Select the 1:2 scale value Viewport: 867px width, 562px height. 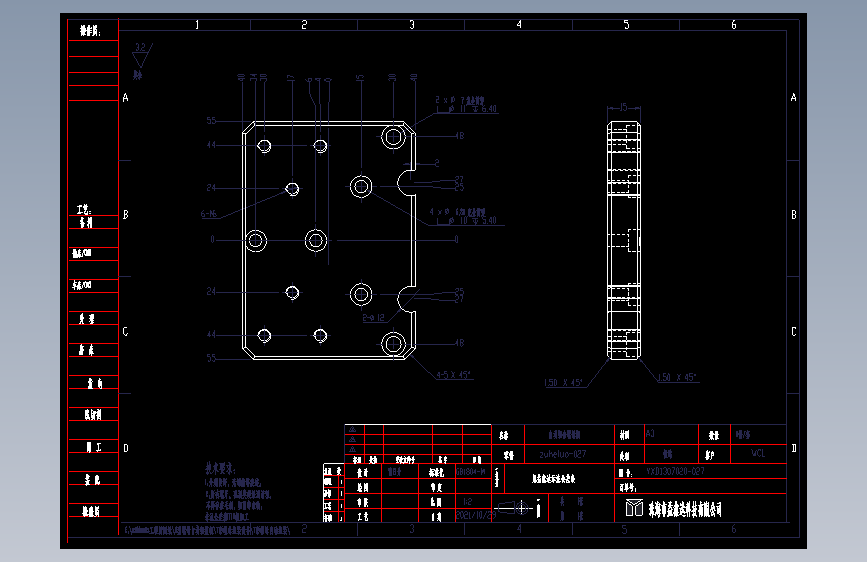467,502
